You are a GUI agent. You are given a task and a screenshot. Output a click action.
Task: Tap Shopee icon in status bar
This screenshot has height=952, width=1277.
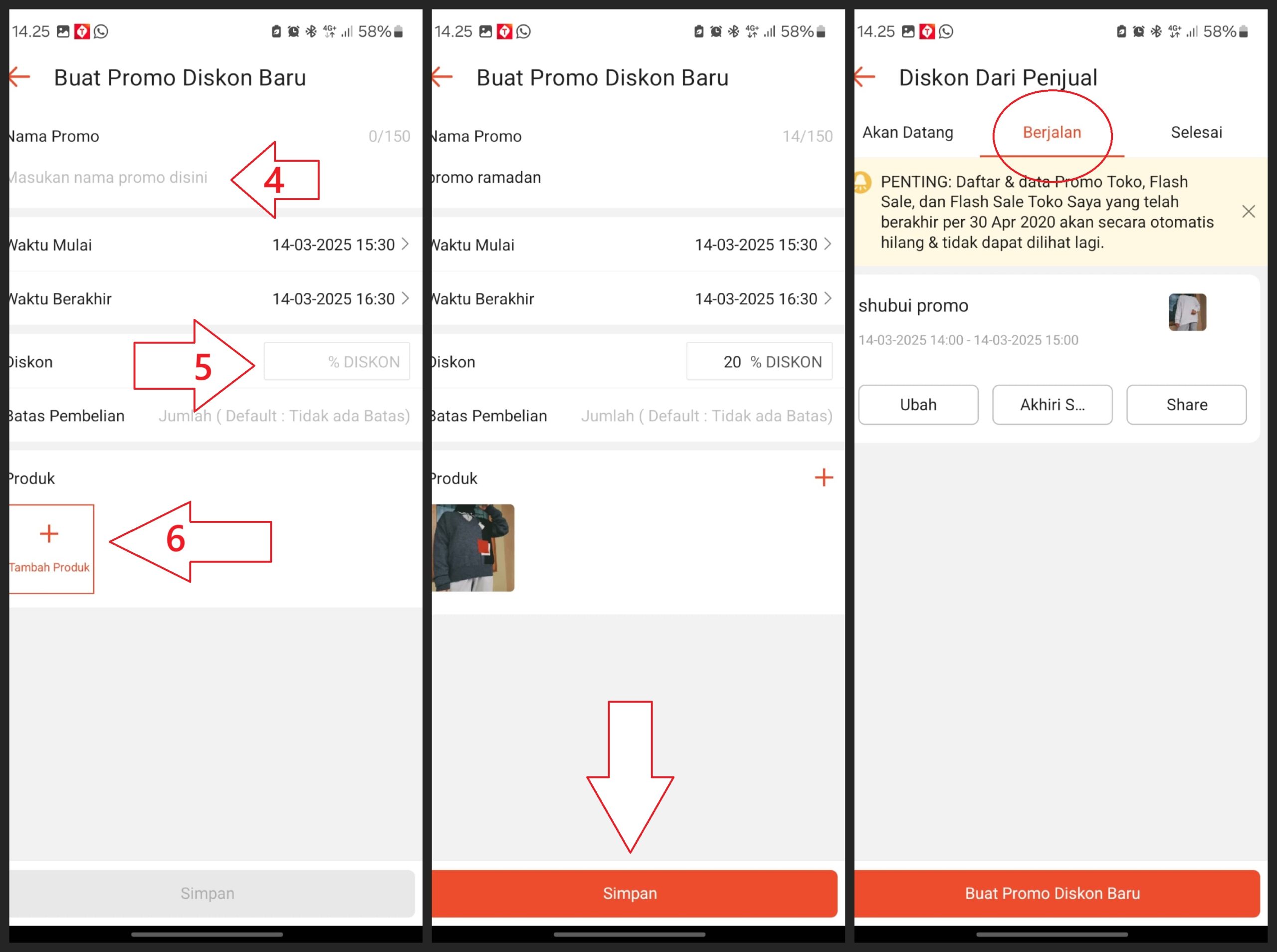coord(82,32)
